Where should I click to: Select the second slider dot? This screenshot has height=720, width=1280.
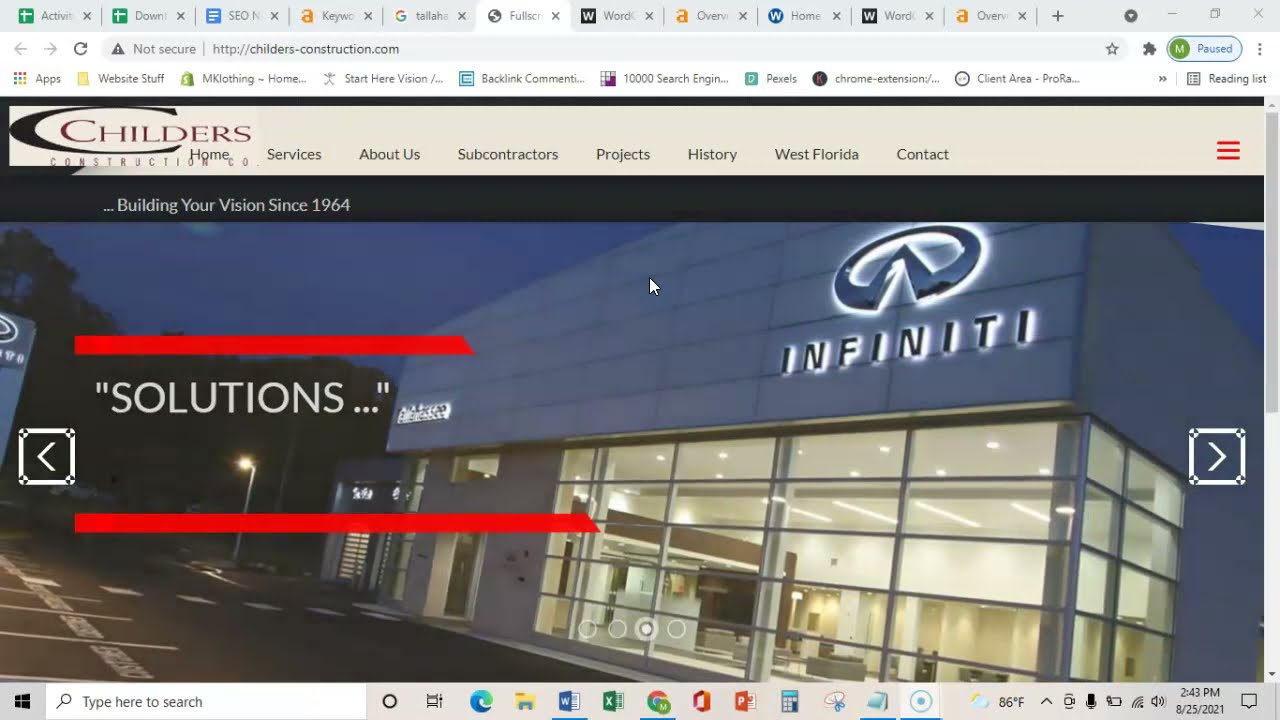pos(617,629)
